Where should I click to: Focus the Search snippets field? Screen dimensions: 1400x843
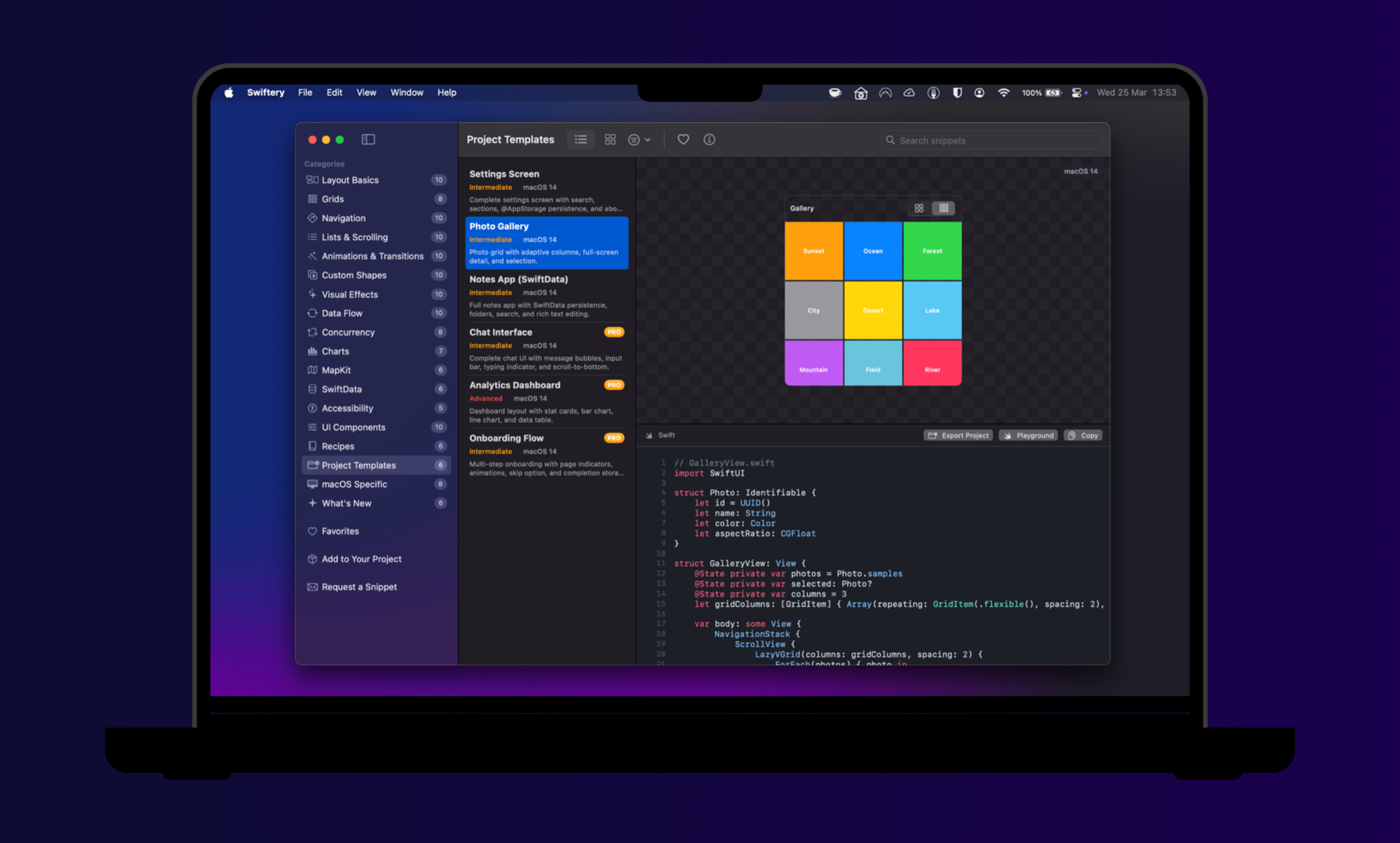[991, 140]
